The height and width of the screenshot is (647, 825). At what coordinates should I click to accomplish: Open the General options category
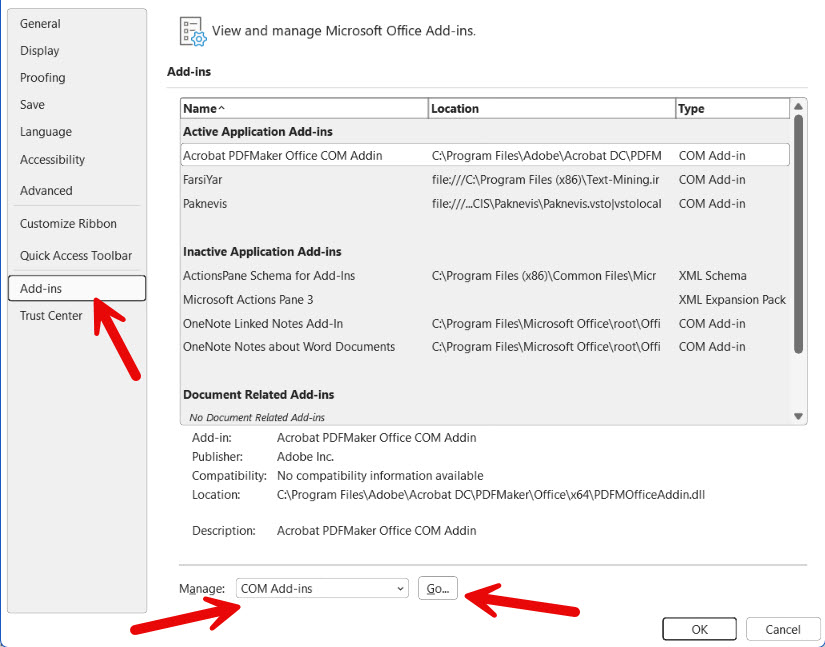point(40,23)
